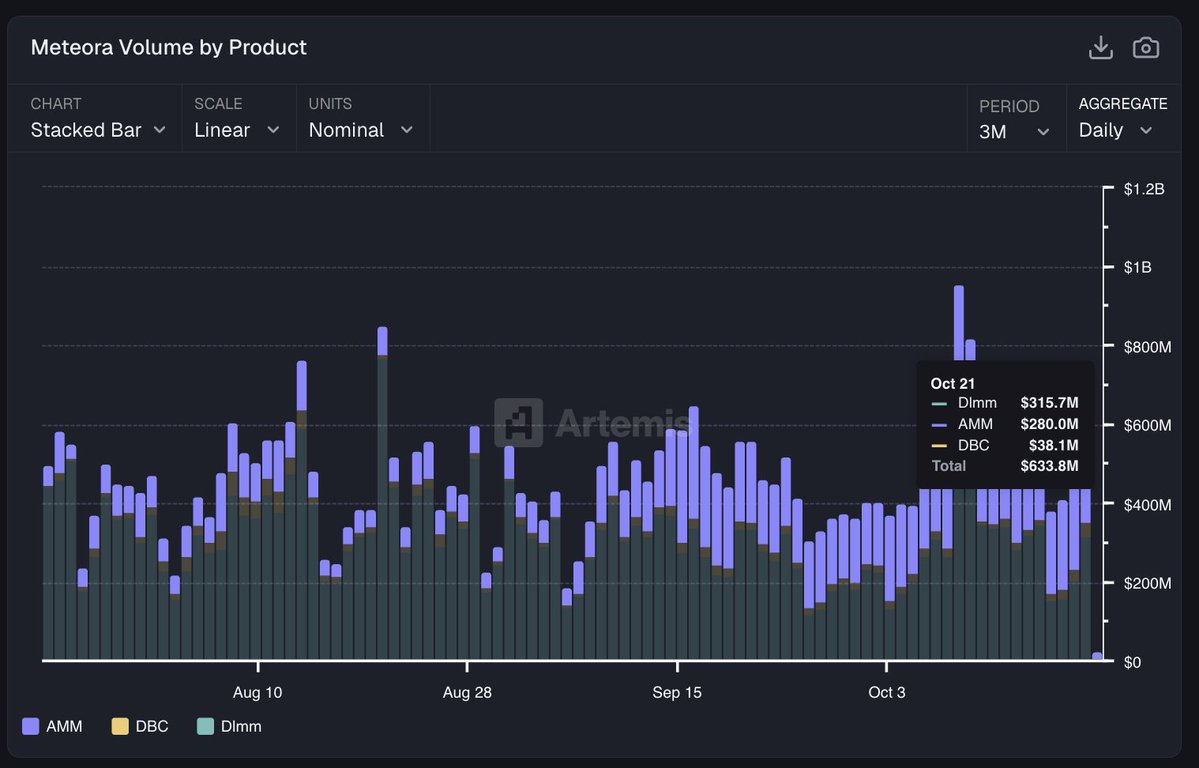The height and width of the screenshot is (768, 1199).
Task: Click the Oct 3 x-axis label
Action: tap(887, 692)
